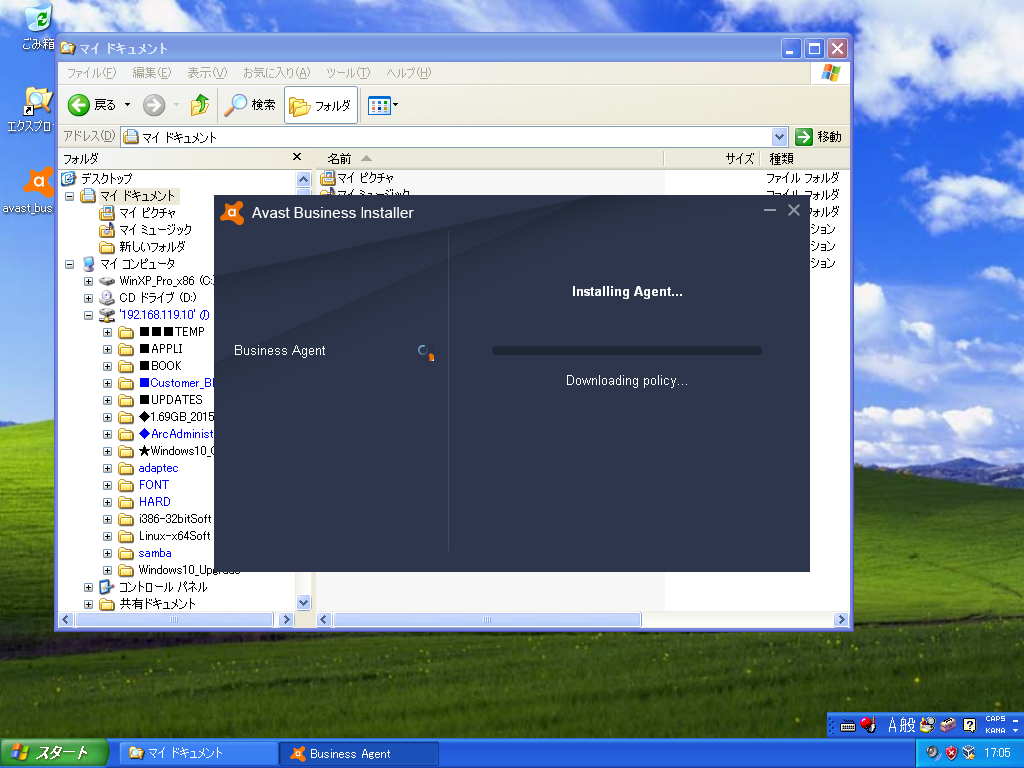This screenshot has width=1024, height=768.
Task: Click the green 移動 go arrow icon
Action: click(804, 136)
